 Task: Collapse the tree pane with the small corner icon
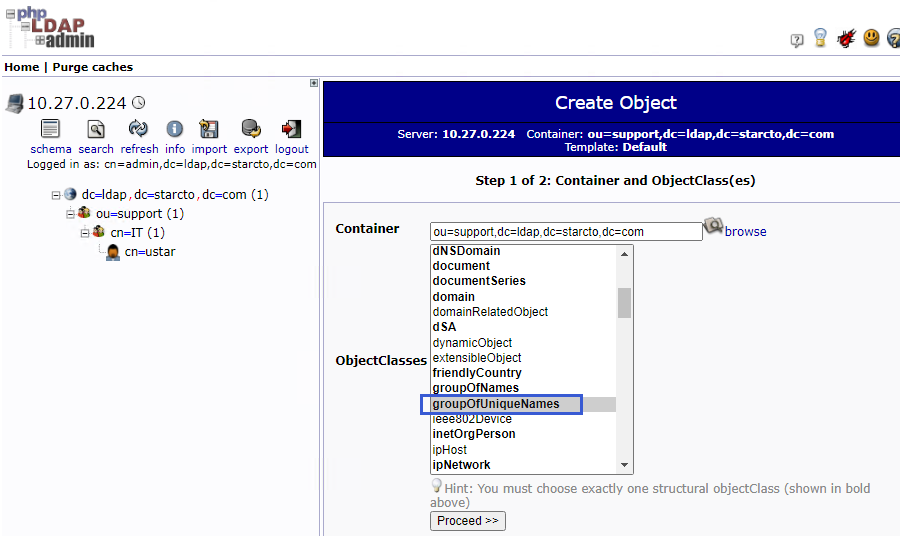[314, 83]
